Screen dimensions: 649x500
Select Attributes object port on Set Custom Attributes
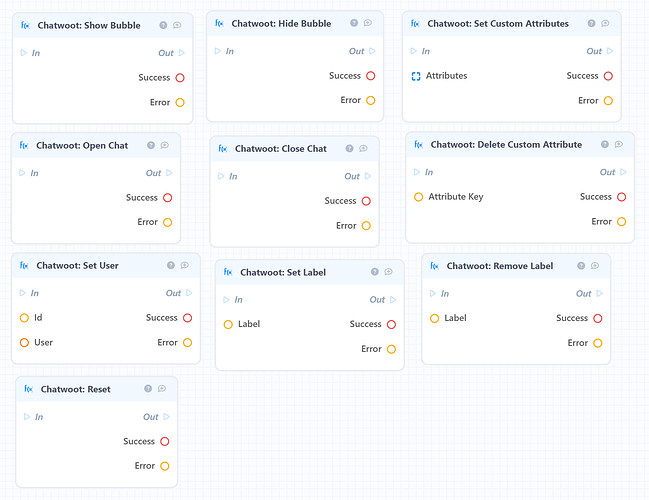coord(416,76)
